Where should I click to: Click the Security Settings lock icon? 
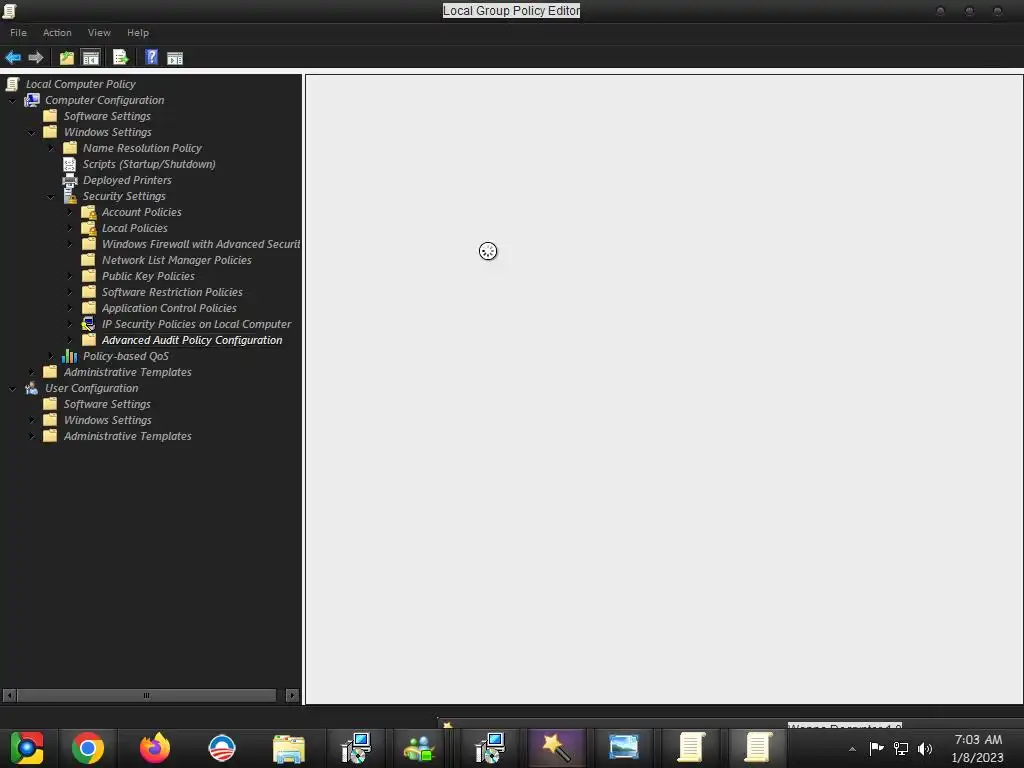point(69,196)
